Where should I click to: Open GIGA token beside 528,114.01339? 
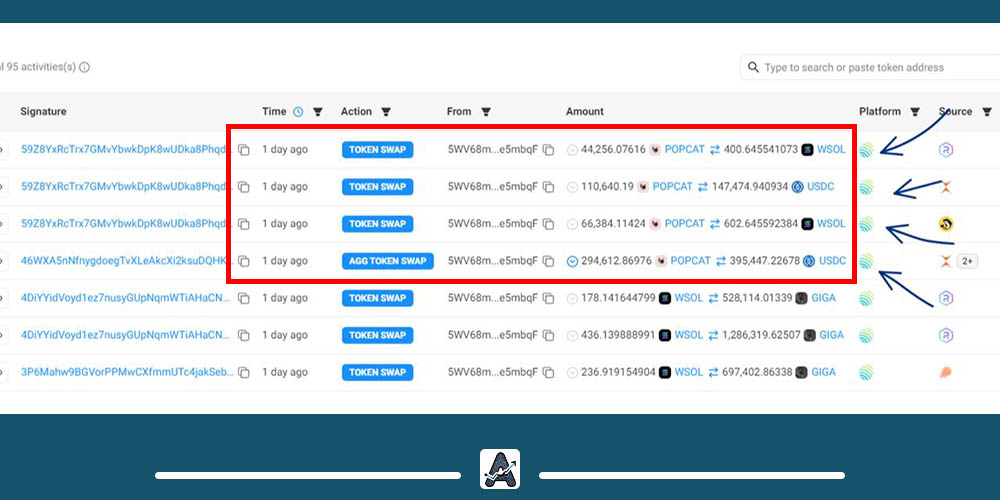[823, 298]
